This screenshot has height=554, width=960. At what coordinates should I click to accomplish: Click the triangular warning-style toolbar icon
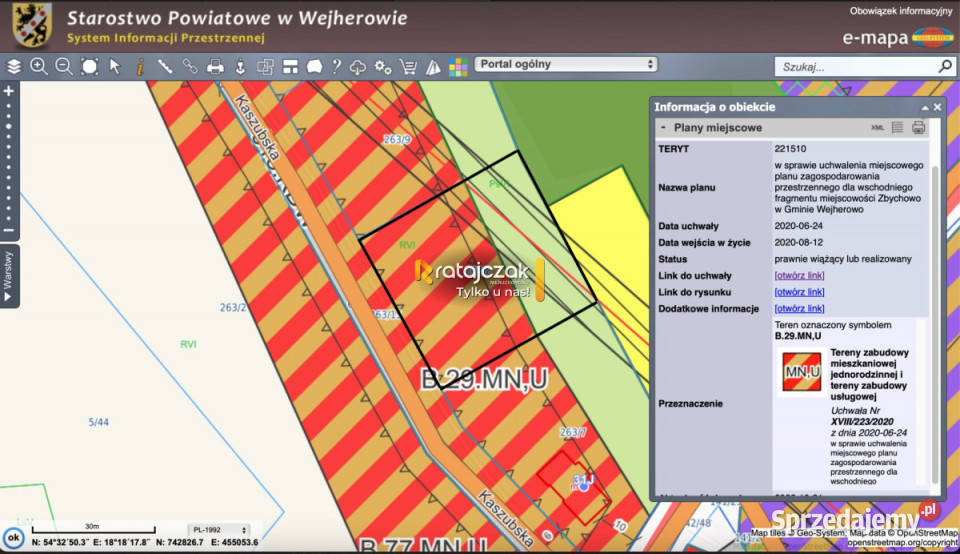433,67
